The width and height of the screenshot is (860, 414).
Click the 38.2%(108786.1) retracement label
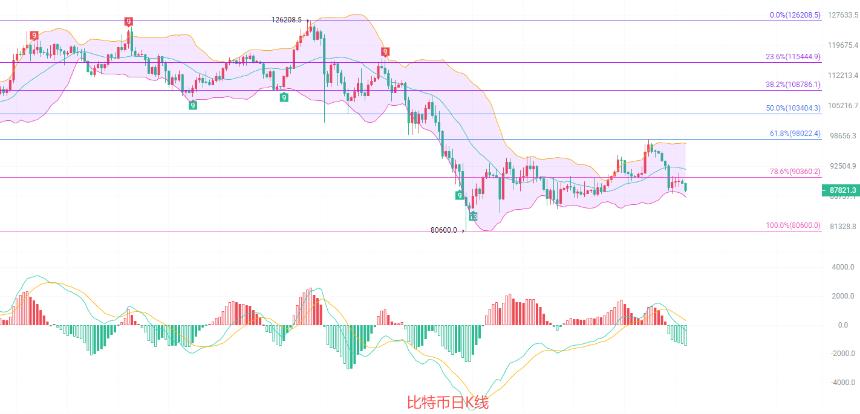pos(793,85)
